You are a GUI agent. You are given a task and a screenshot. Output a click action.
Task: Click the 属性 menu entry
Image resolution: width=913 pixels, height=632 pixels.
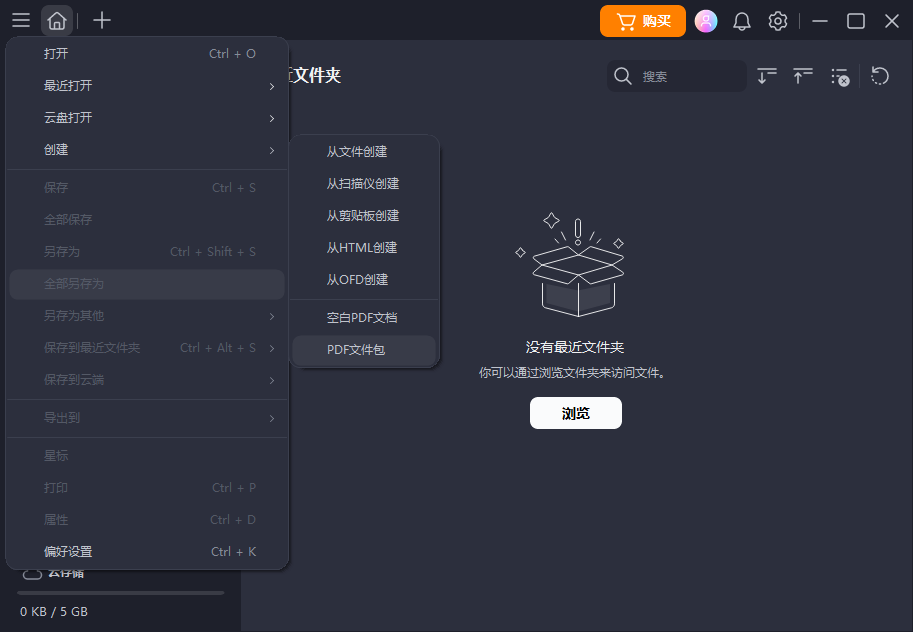[147, 520]
